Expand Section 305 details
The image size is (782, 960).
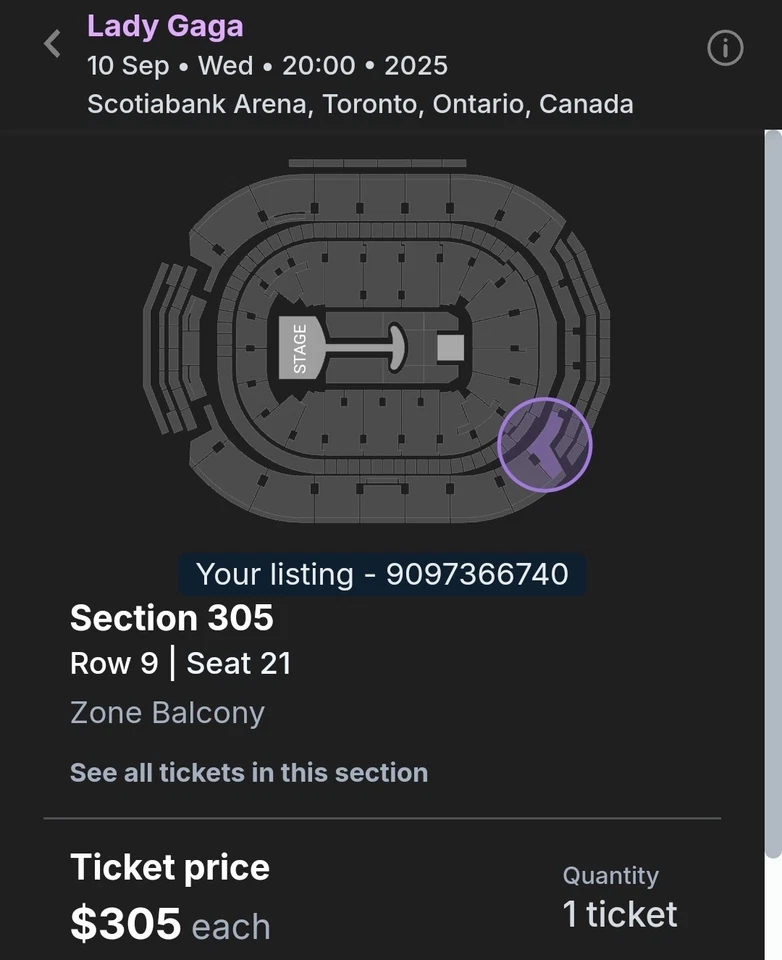(171, 618)
